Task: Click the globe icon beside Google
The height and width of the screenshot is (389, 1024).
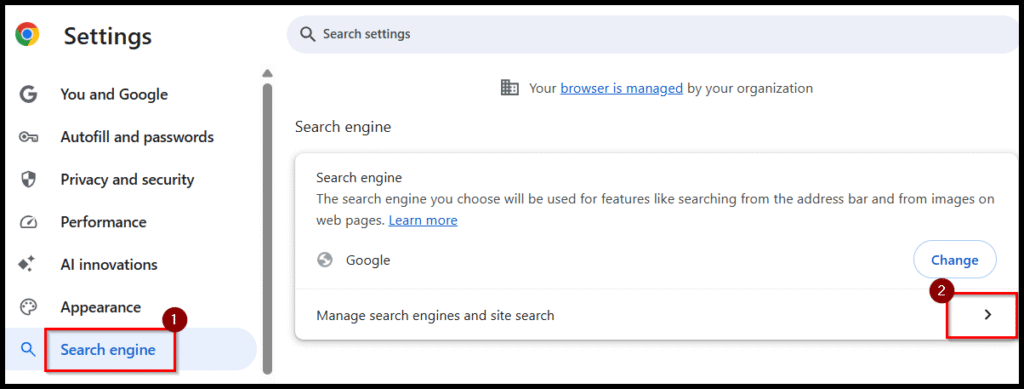Action: click(325, 260)
